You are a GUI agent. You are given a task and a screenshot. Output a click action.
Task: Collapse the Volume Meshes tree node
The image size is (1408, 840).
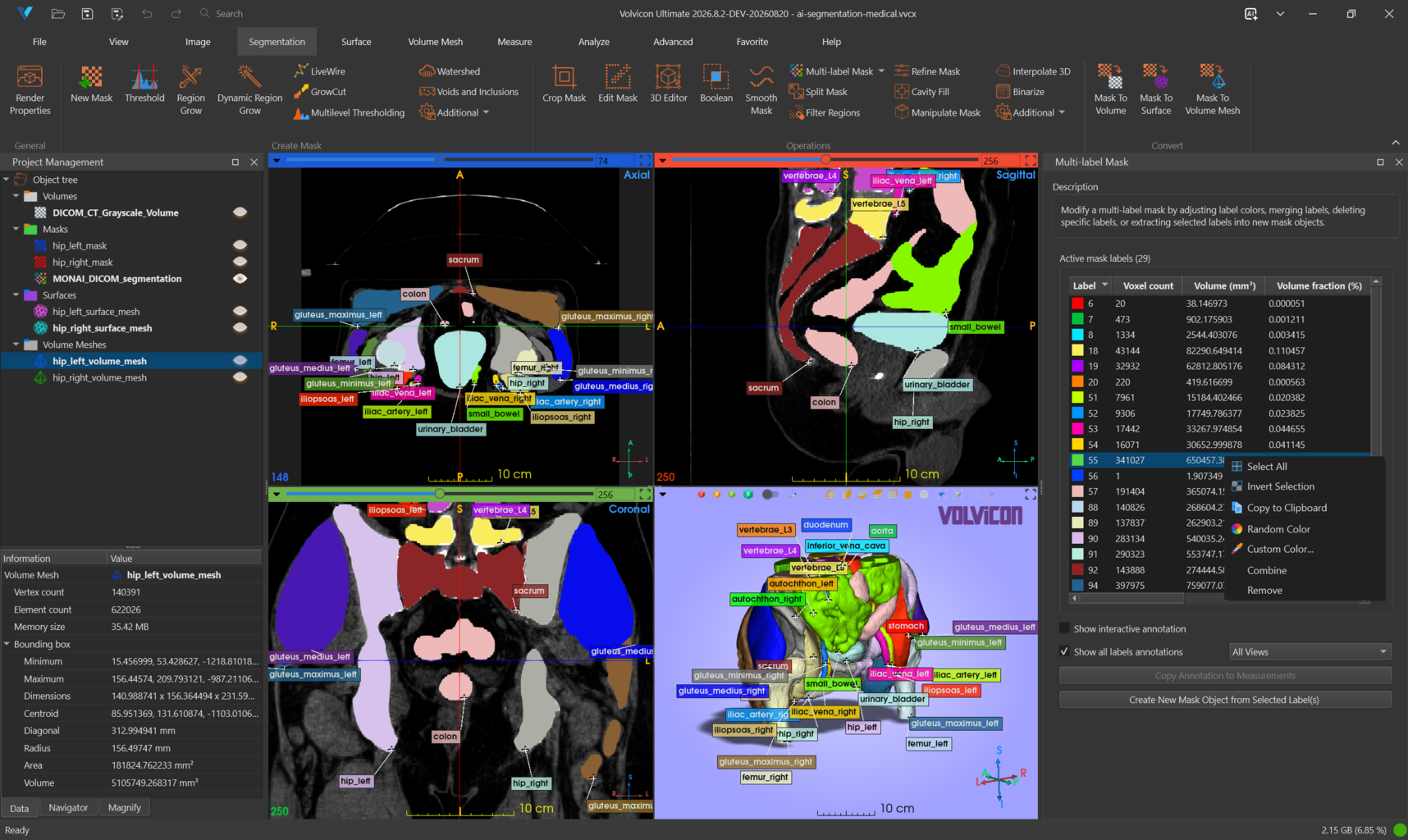(x=16, y=345)
